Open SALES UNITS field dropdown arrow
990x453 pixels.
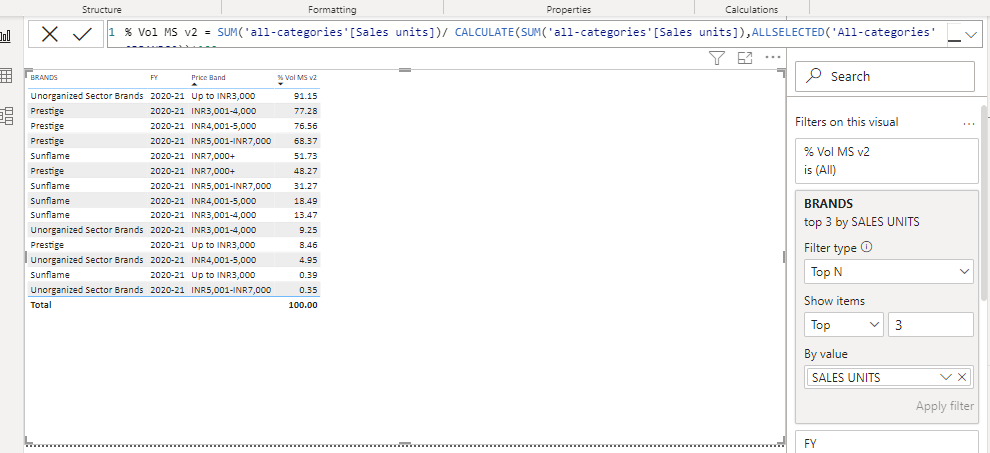(x=945, y=377)
